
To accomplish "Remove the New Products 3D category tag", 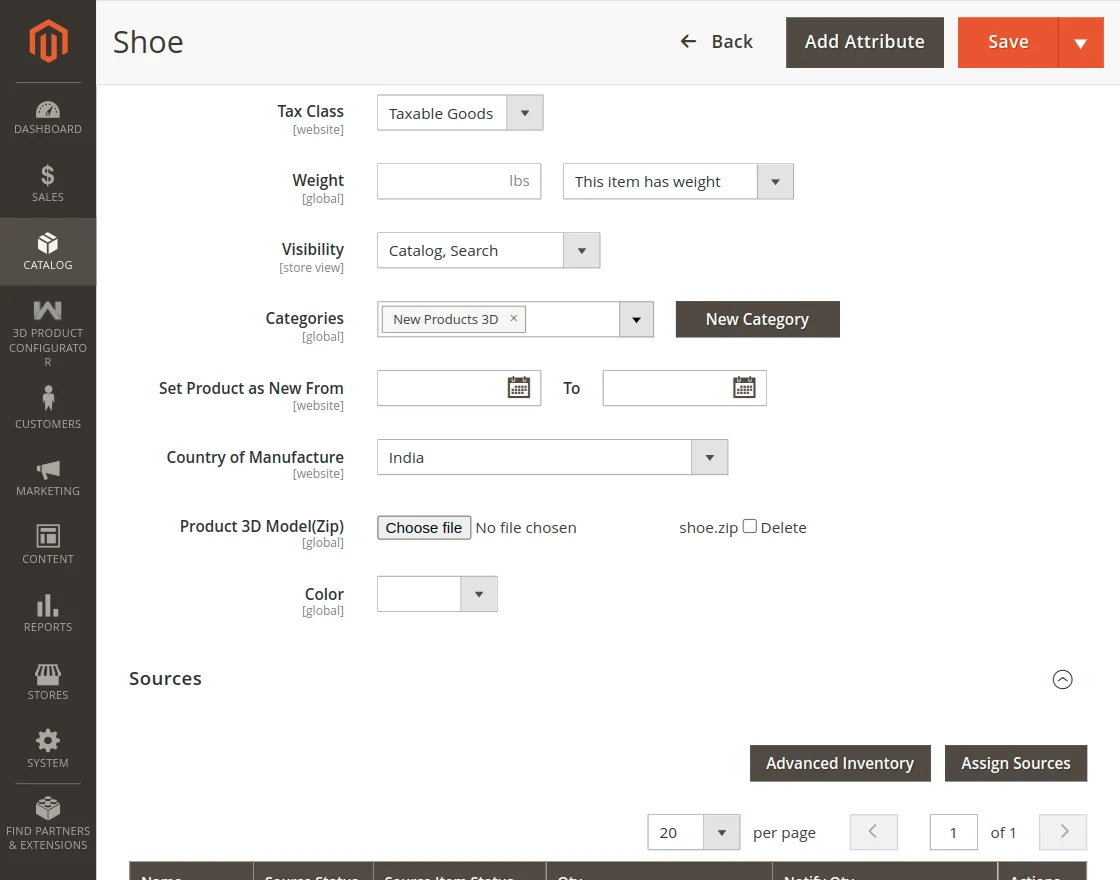I will tap(513, 318).
